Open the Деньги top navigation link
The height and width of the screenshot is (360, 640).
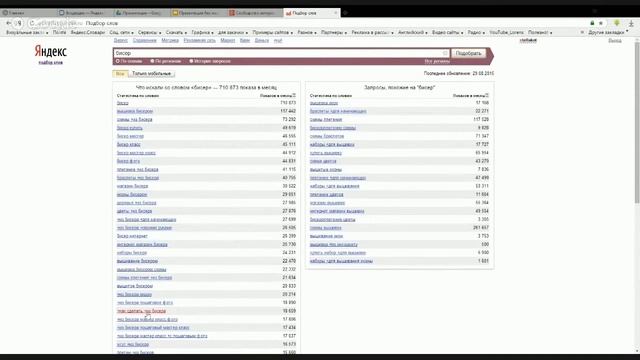(x=262, y=40)
